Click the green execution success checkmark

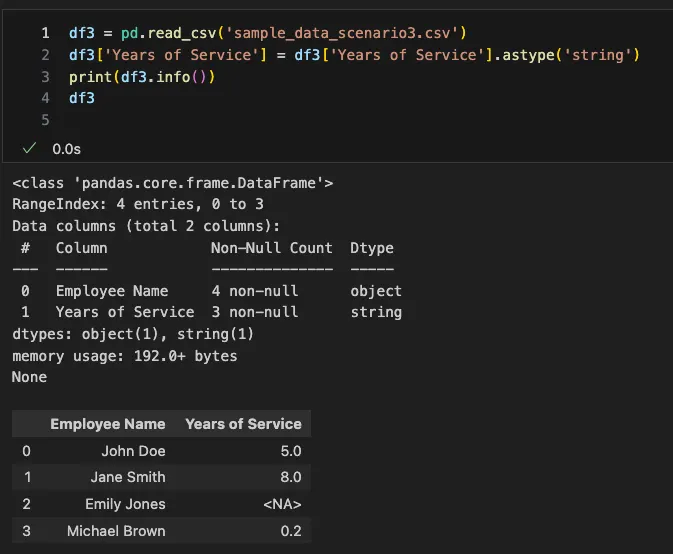click(30, 147)
